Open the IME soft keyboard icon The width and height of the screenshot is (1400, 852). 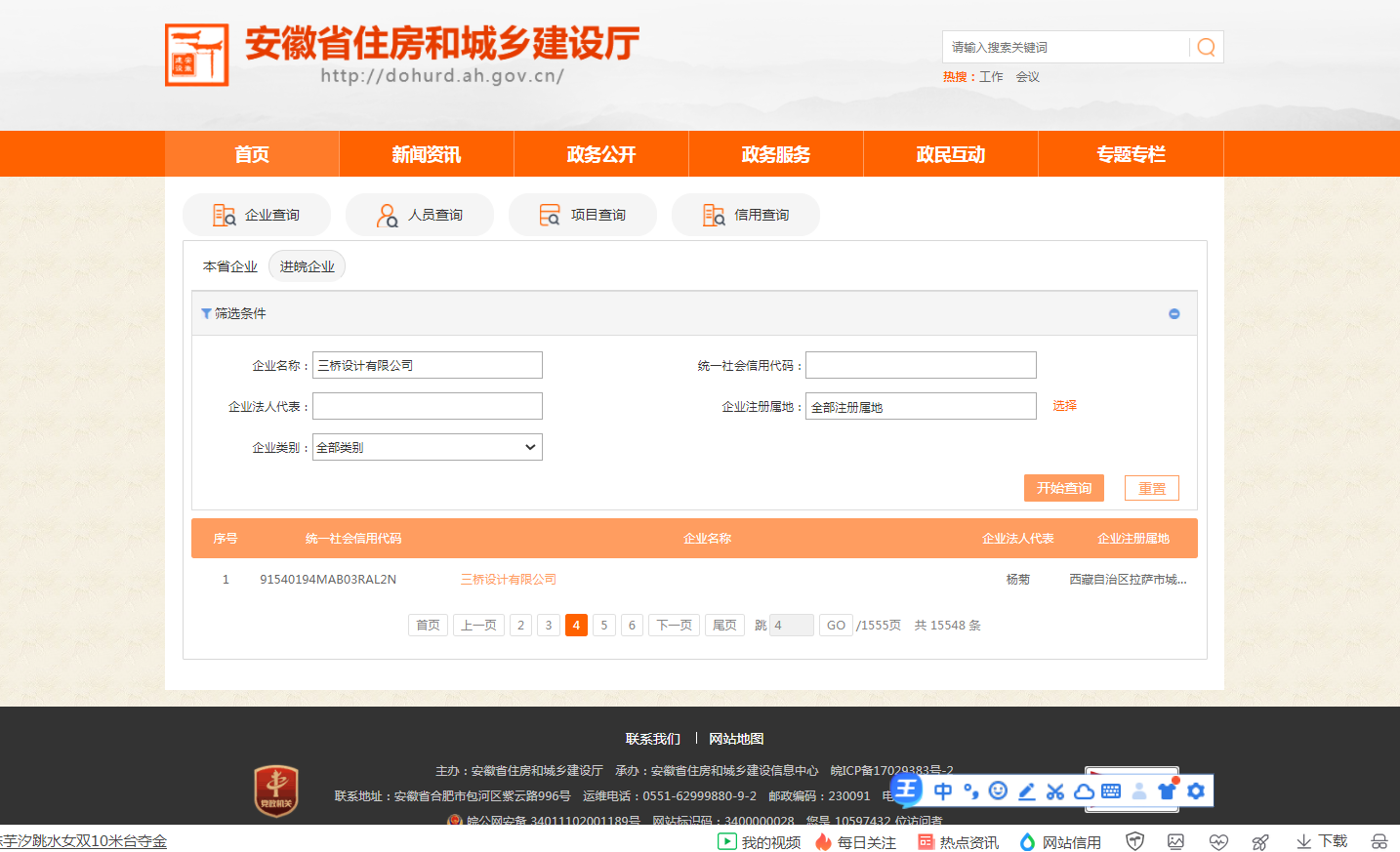point(1111,791)
